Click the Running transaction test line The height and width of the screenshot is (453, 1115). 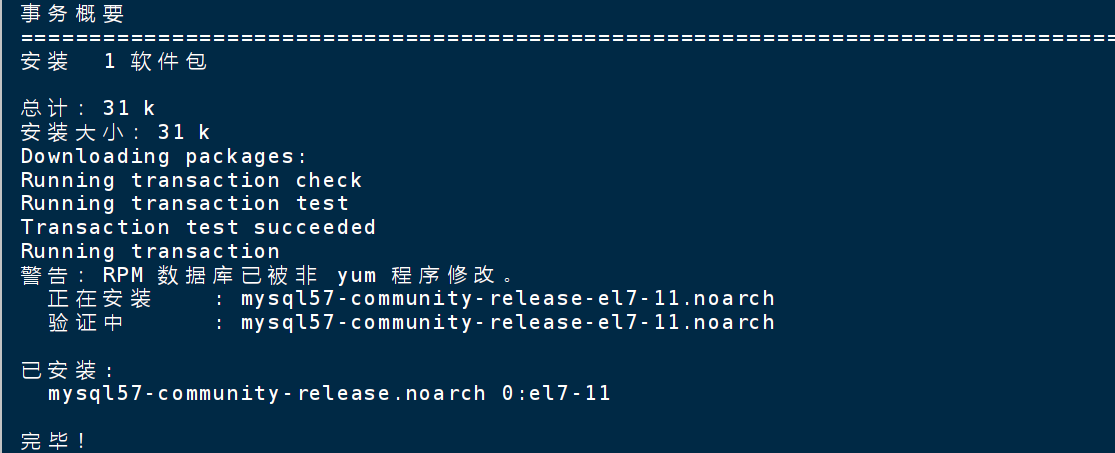coord(185,203)
